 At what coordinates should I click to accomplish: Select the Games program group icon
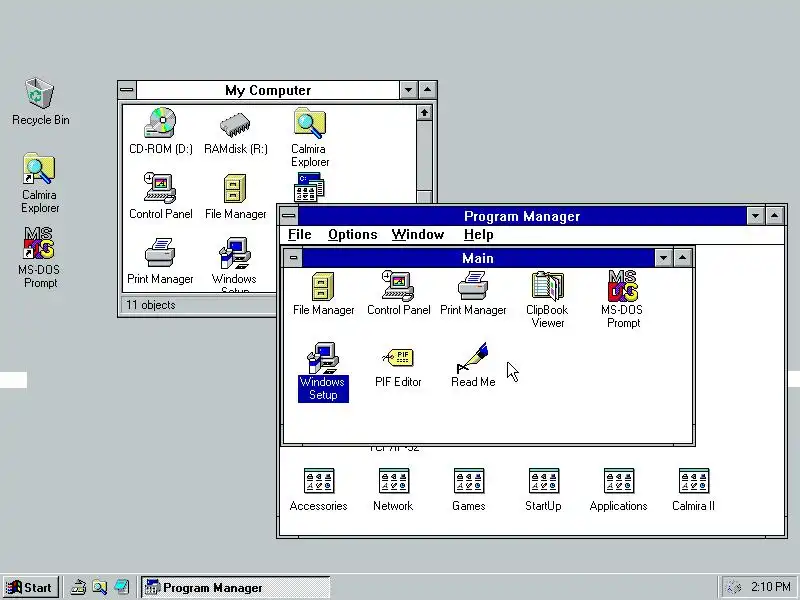(468, 490)
